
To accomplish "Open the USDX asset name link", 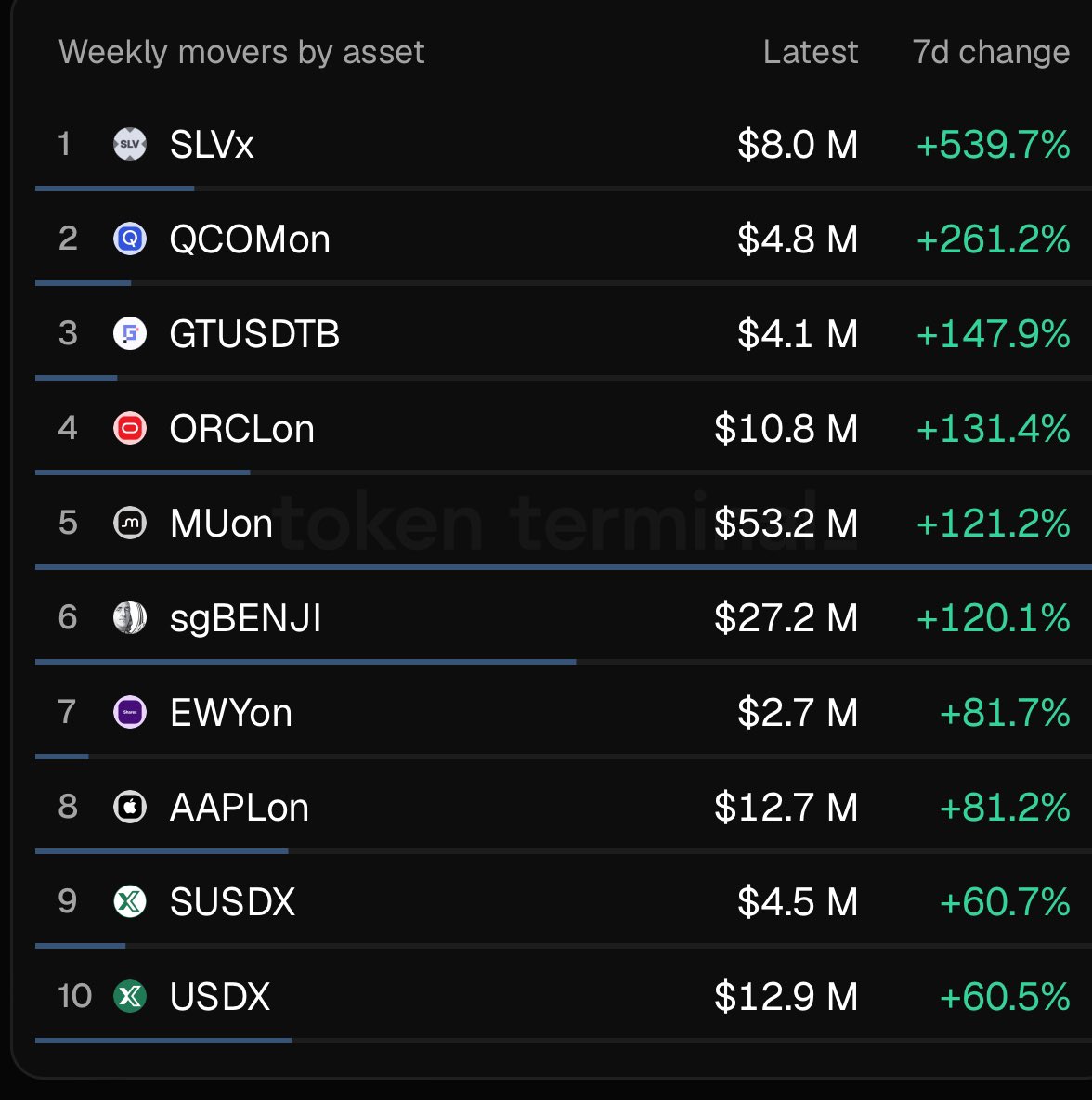I will (220, 997).
